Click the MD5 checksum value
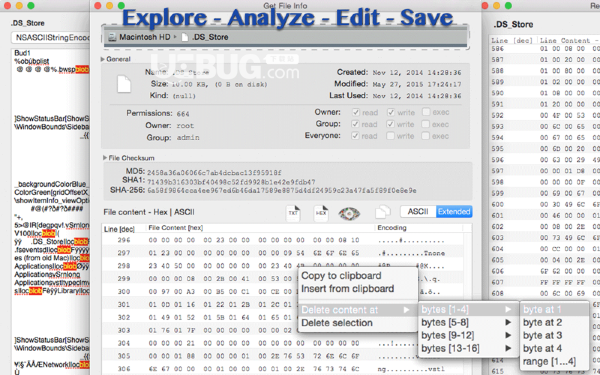600x375 pixels. coord(214,173)
